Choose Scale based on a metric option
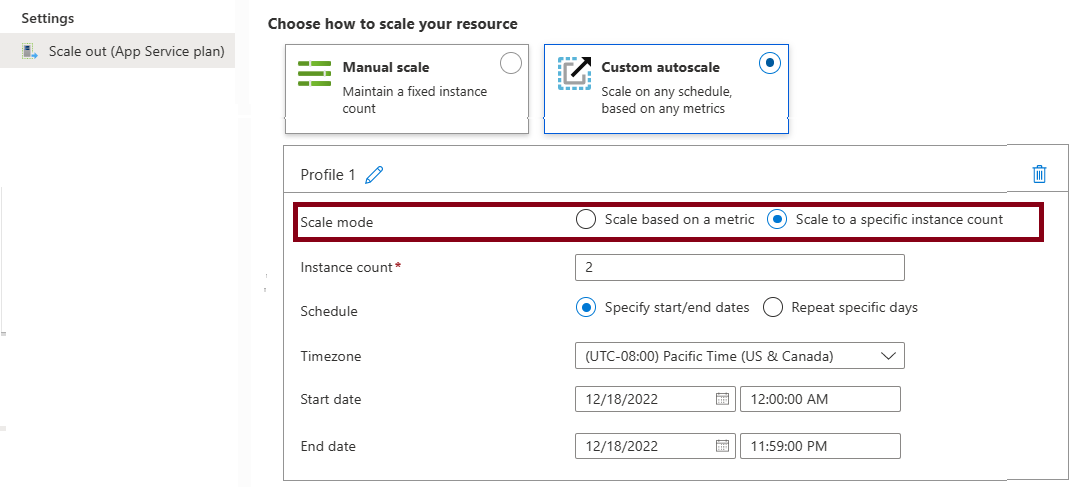 point(586,220)
